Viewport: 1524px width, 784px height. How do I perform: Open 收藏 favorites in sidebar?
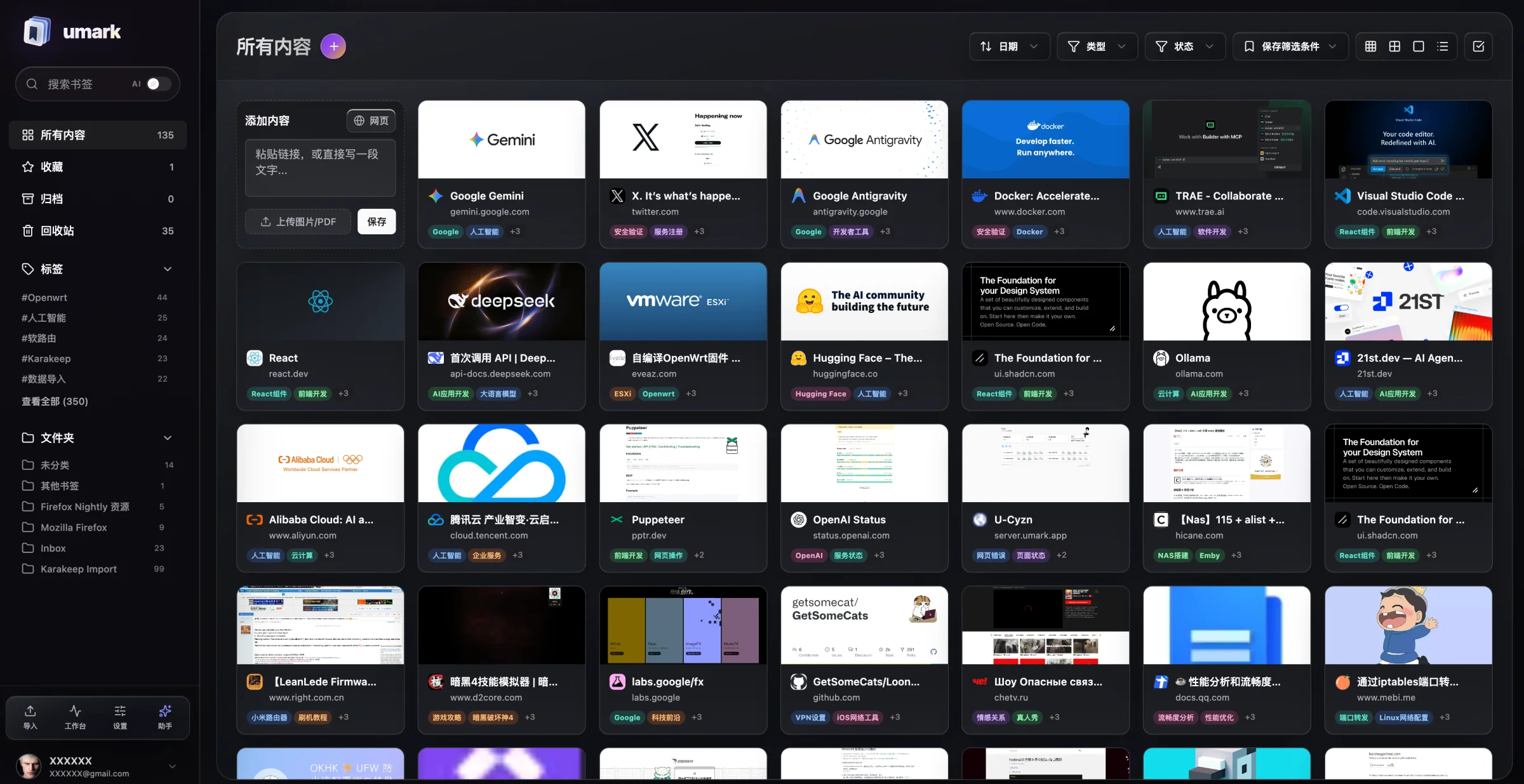98,167
